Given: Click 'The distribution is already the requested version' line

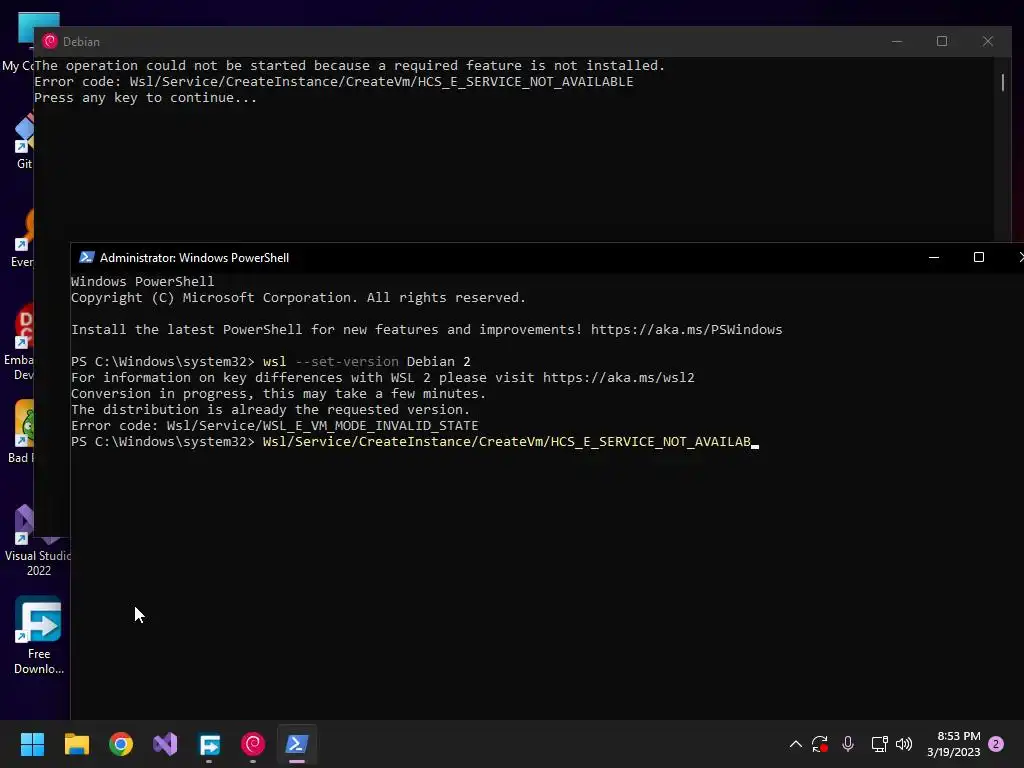Looking at the screenshot, I should point(270,410).
